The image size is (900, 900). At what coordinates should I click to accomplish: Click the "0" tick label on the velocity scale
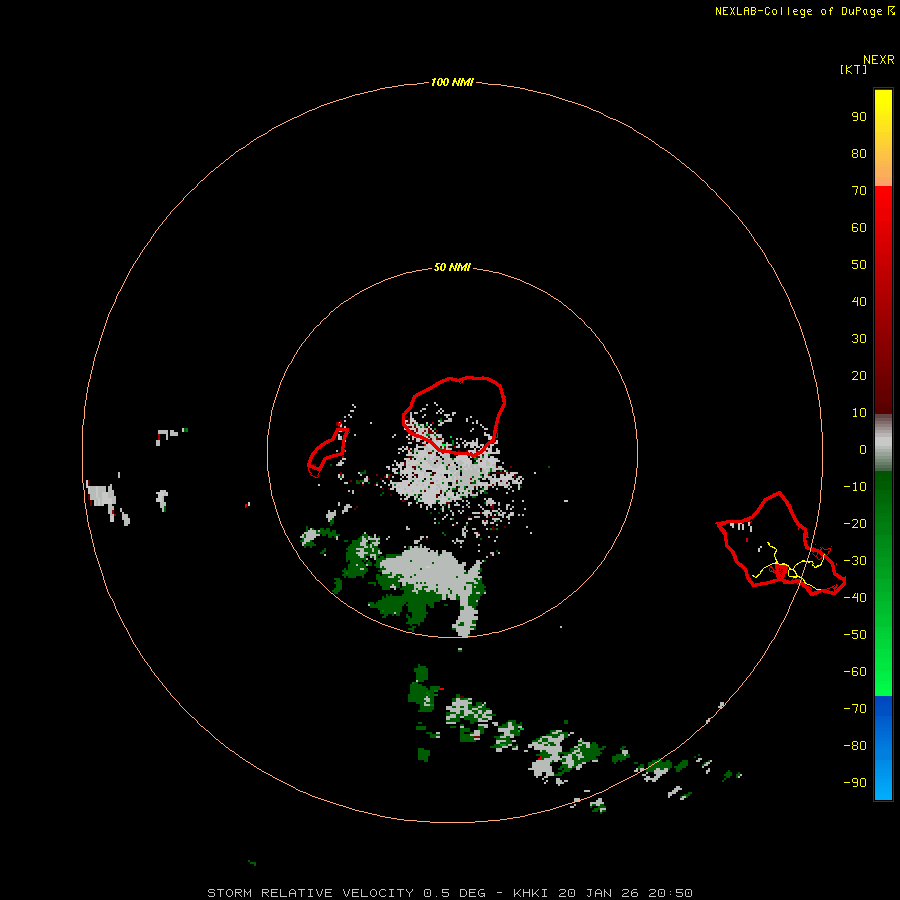[863, 449]
